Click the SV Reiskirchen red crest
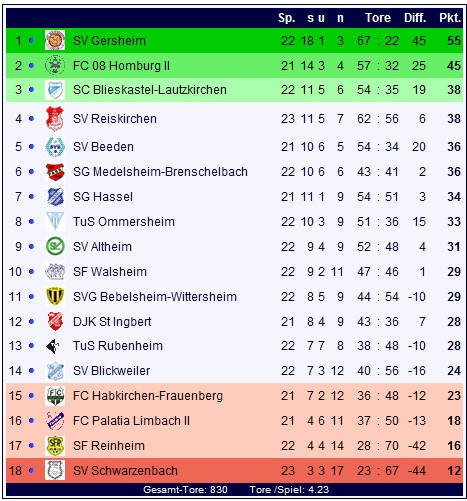This screenshot has width=467, height=501. click(55, 119)
